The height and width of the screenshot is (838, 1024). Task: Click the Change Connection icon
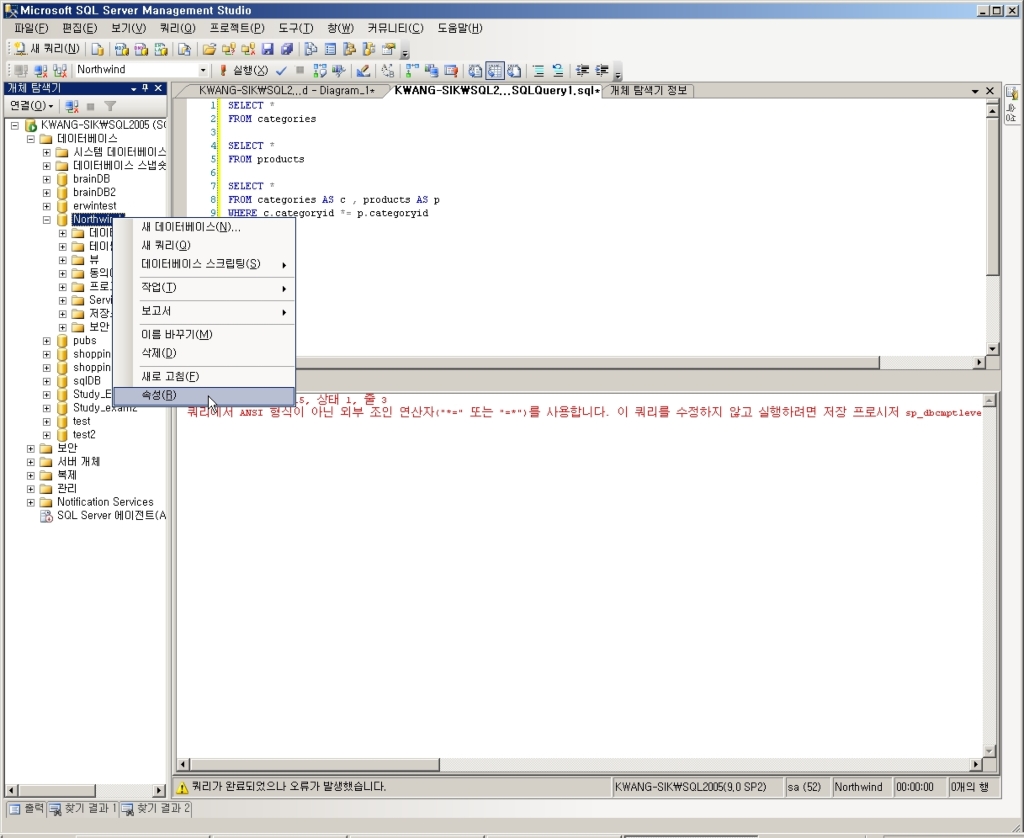point(59,70)
